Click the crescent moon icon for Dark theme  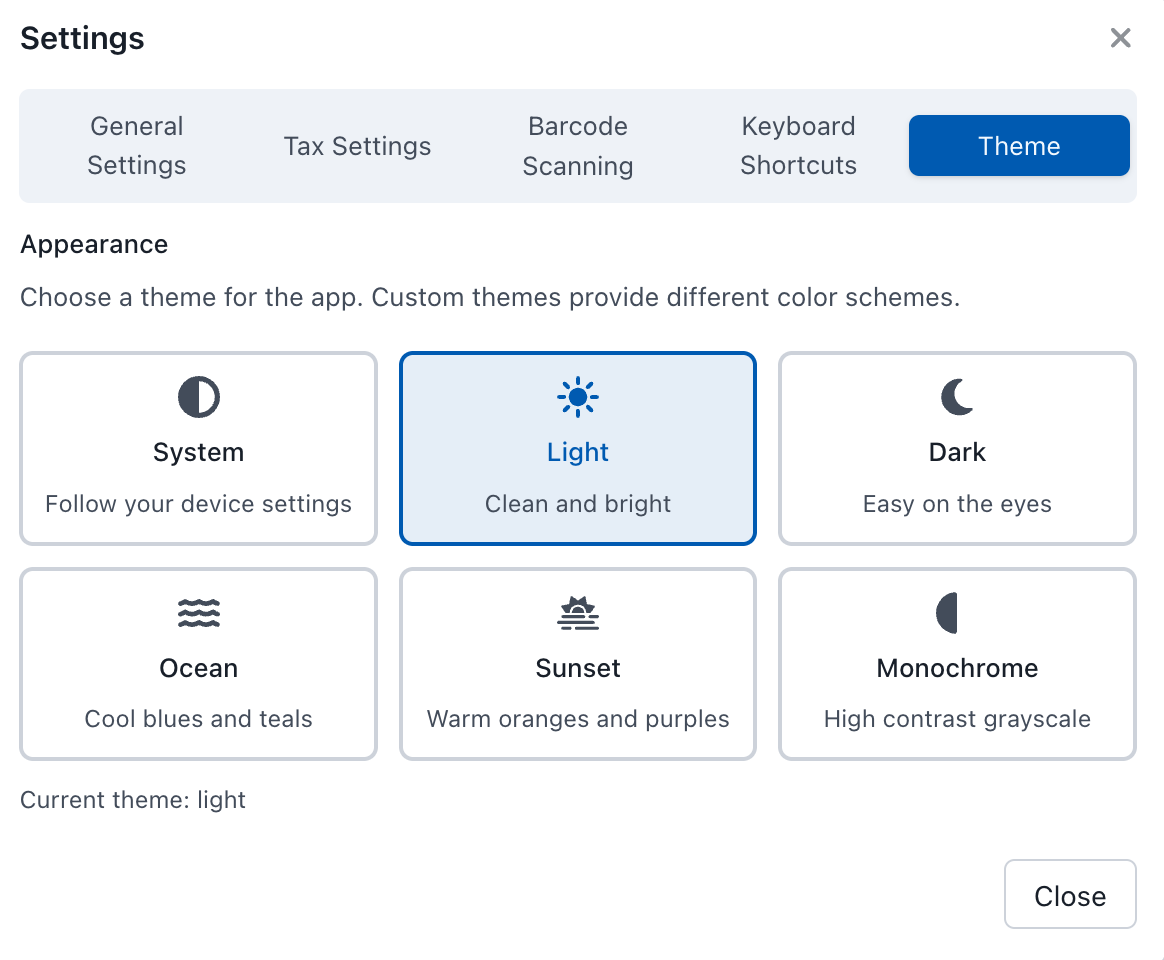tap(957, 398)
